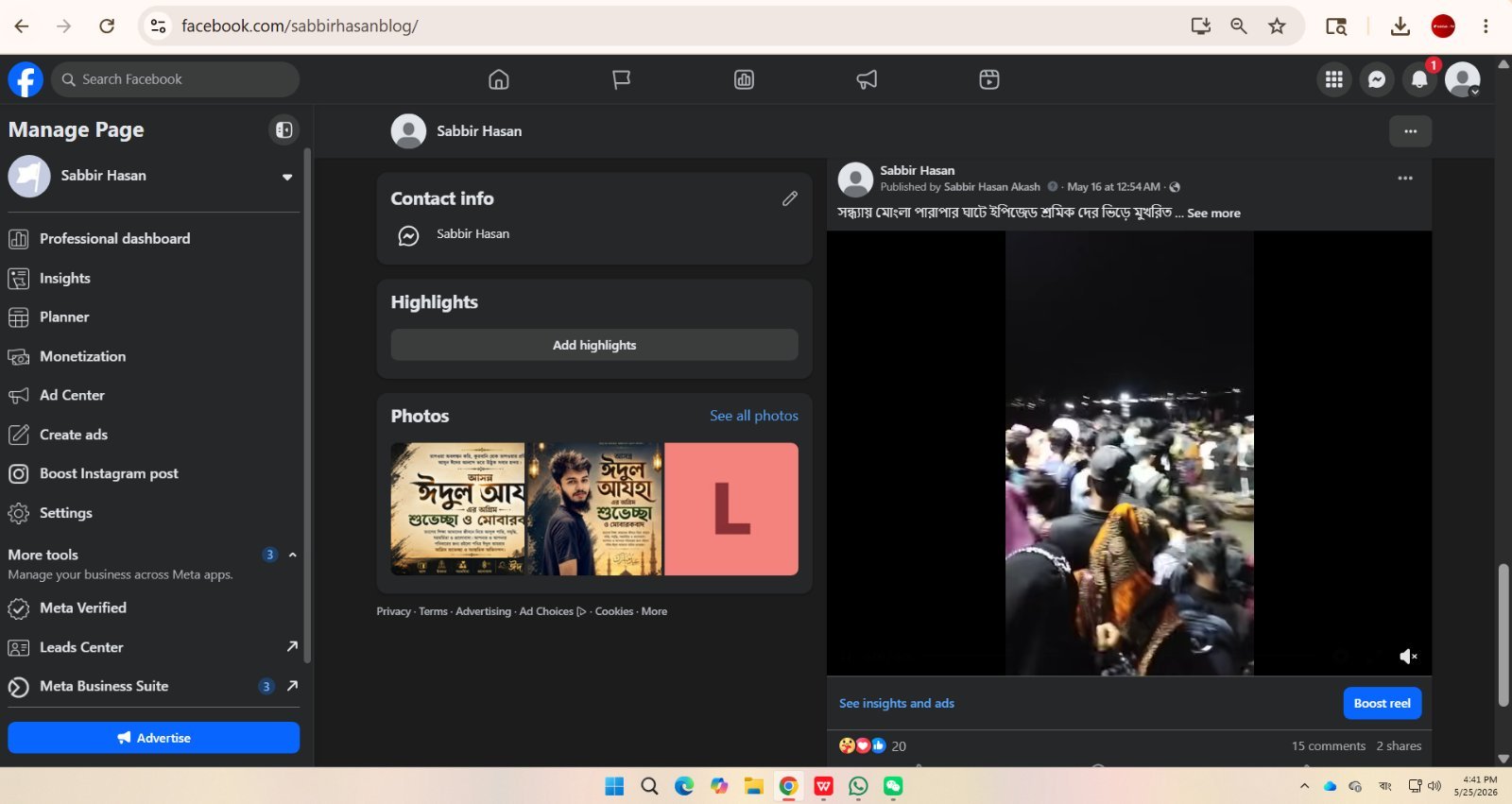
Task: Open Chrome three-dots menu
Action: pos(1486,26)
